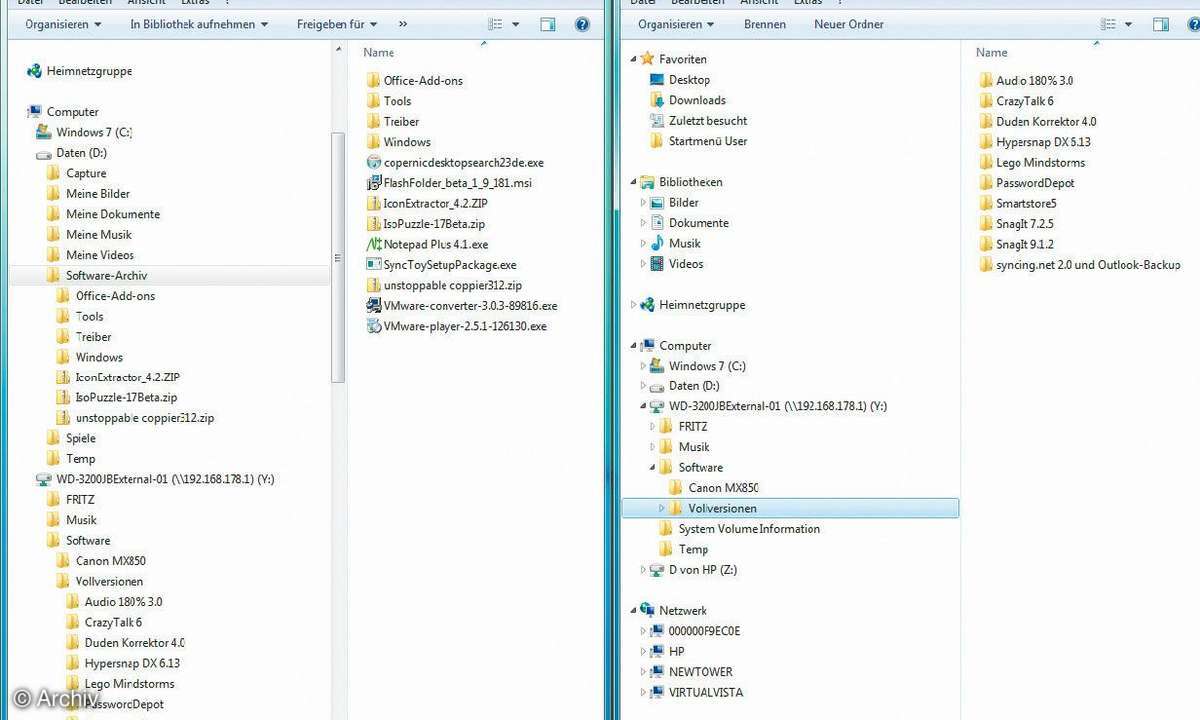Select Desktop under Favoriten
1200x720 pixels.
click(x=680, y=80)
